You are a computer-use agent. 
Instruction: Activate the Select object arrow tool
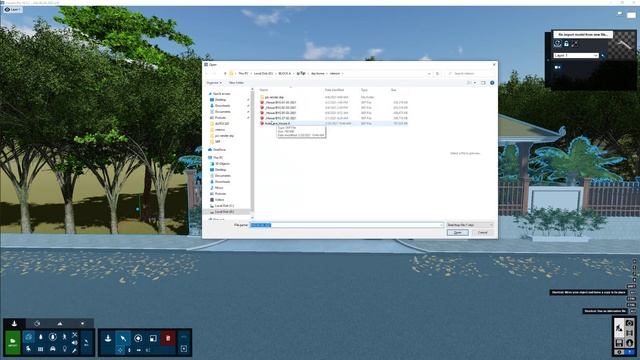coord(123,338)
